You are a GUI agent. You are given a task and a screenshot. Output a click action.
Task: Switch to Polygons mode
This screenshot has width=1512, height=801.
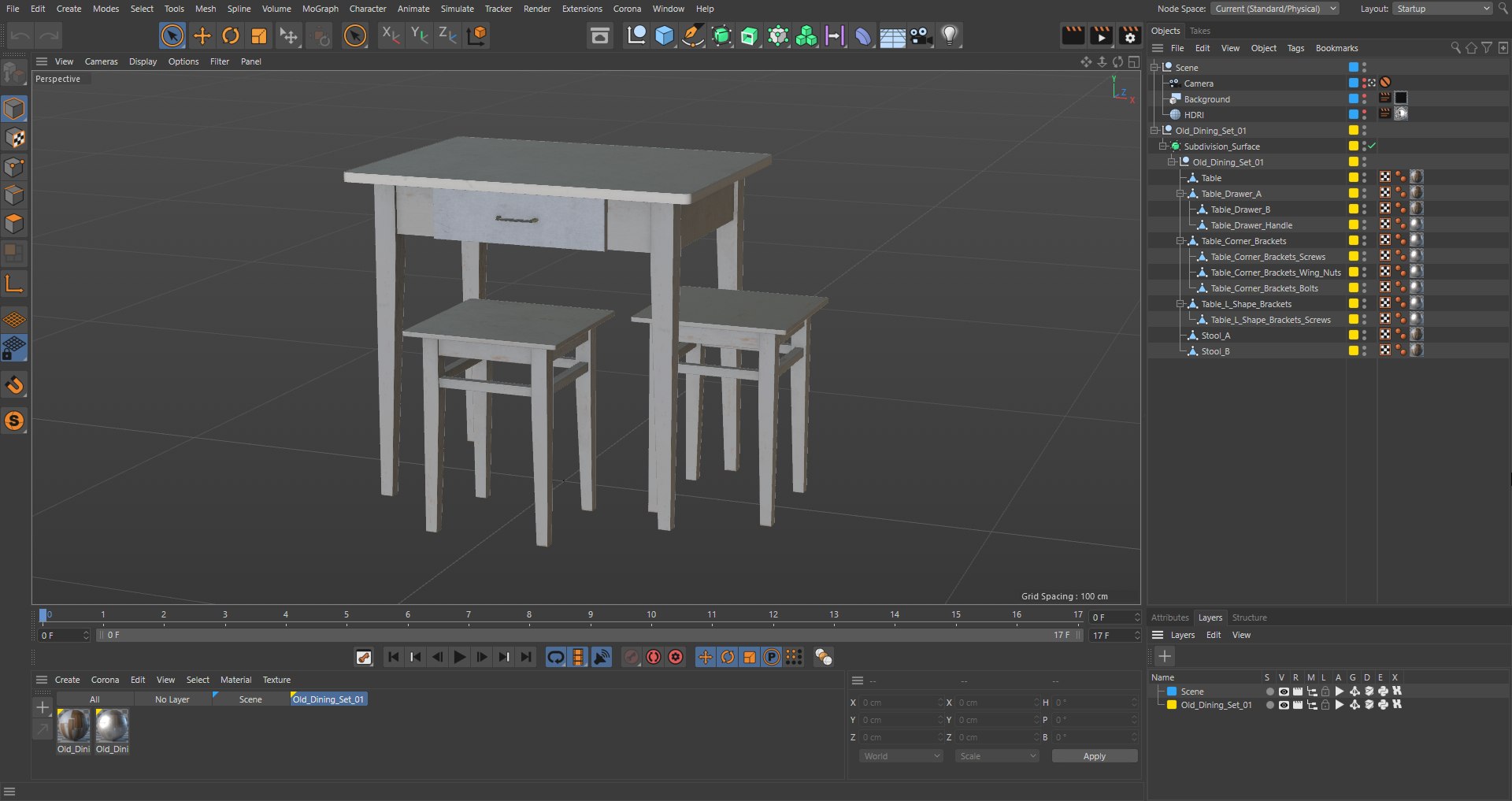click(x=14, y=224)
